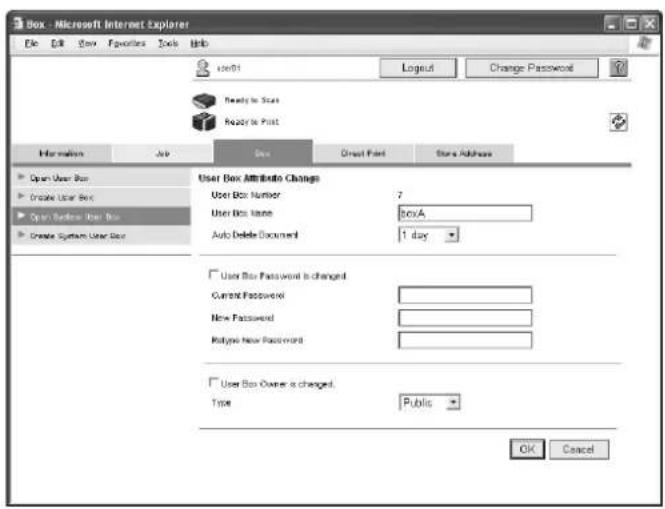Click the Cancel button
This screenshot has height=509, width=665.
click(579, 449)
